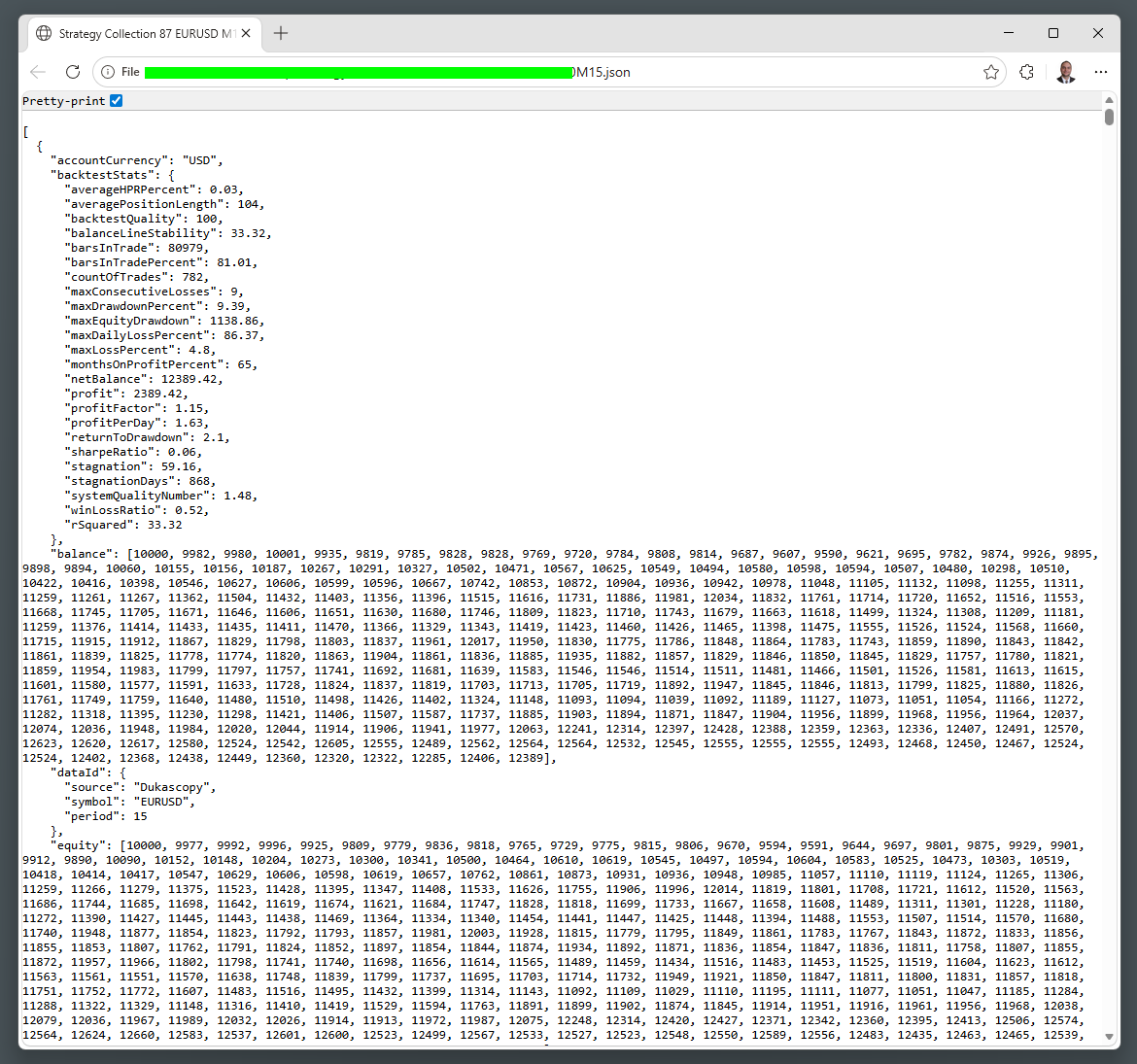
Task: Click the vertical scrollbar thumb
Action: coord(1109,118)
